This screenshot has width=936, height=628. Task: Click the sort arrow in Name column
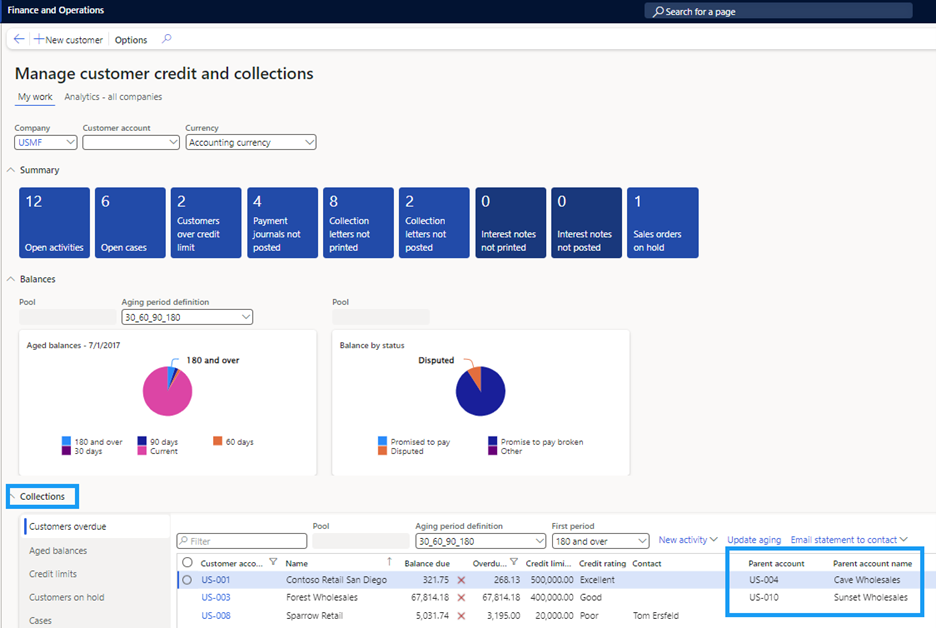tap(389, 562)
